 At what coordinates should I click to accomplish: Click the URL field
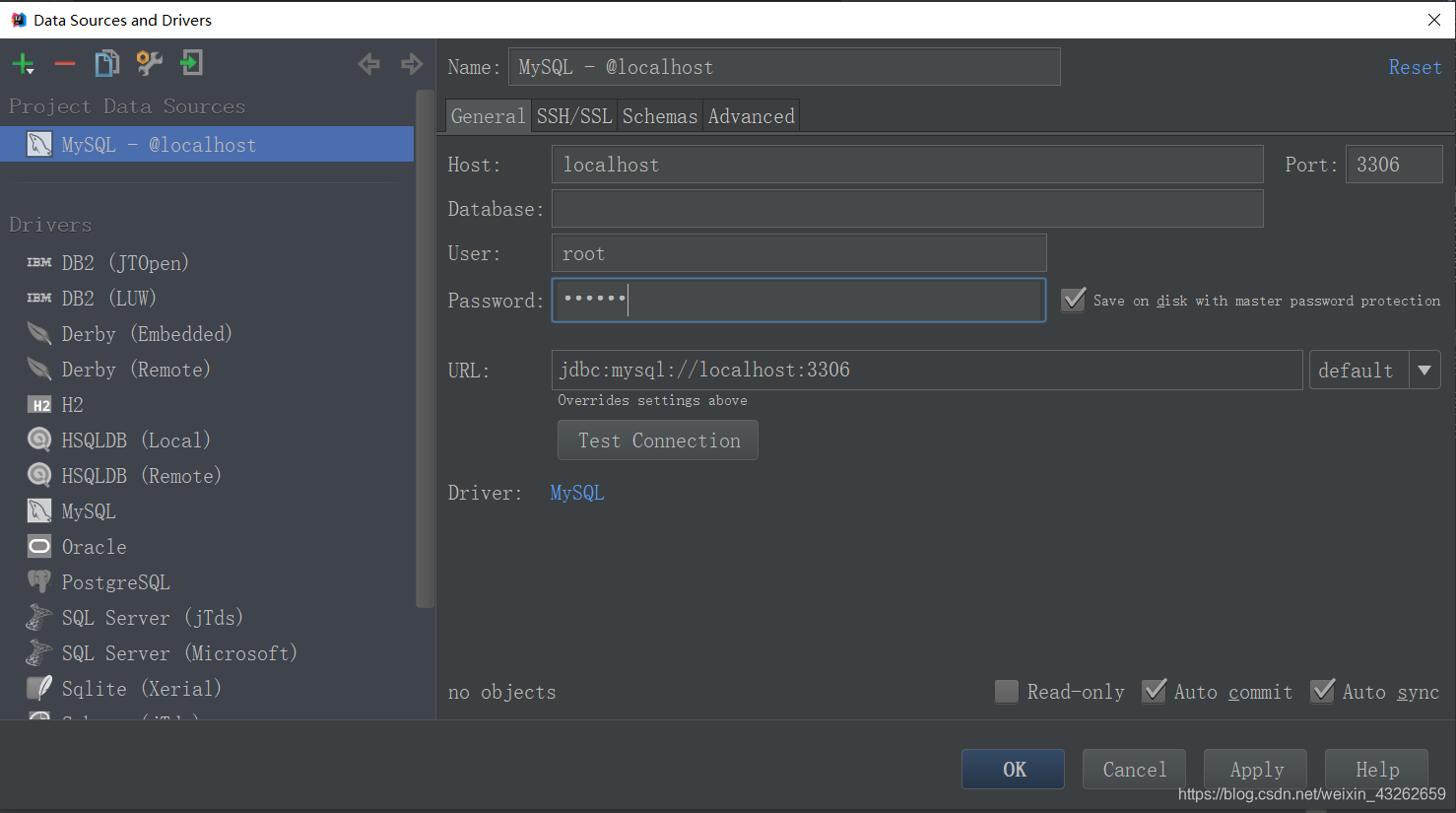click(x=927, y=370)
